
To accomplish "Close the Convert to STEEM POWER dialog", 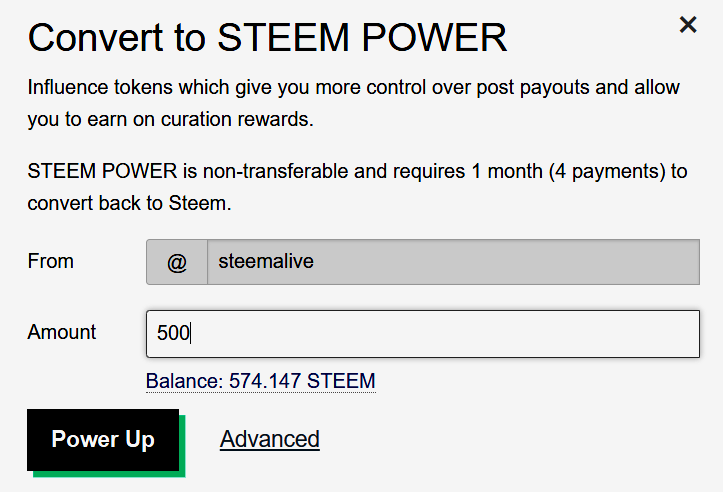I will click(x=688, y=25).
